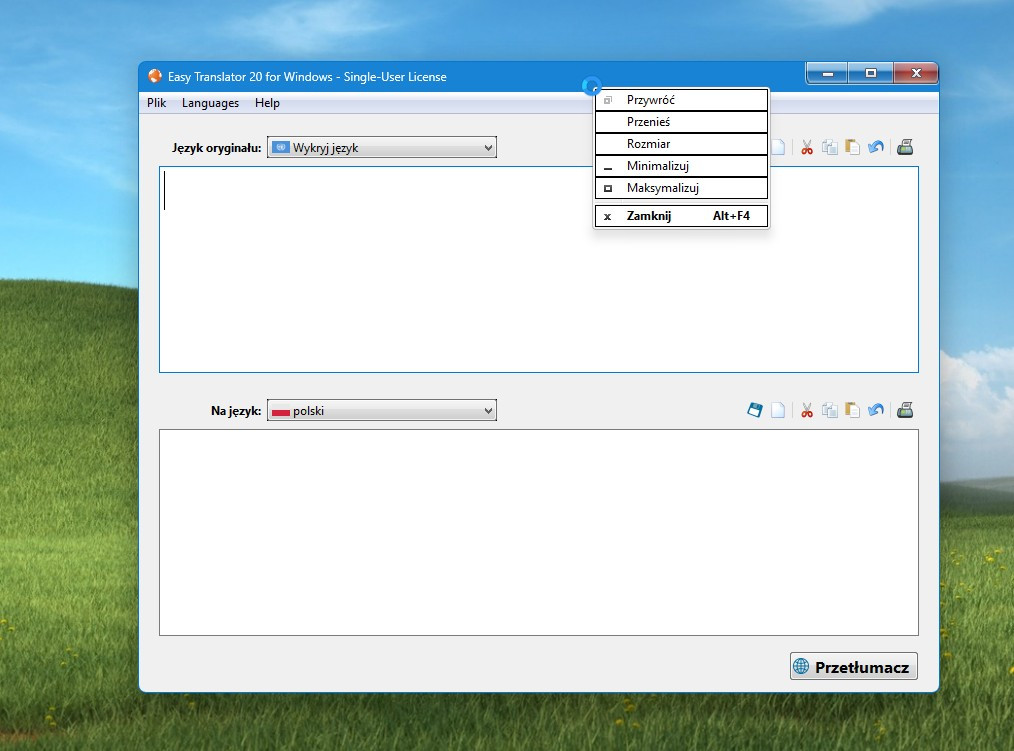
Task: Click the copy icon above translation box
Action: click(x=830, y=410)
